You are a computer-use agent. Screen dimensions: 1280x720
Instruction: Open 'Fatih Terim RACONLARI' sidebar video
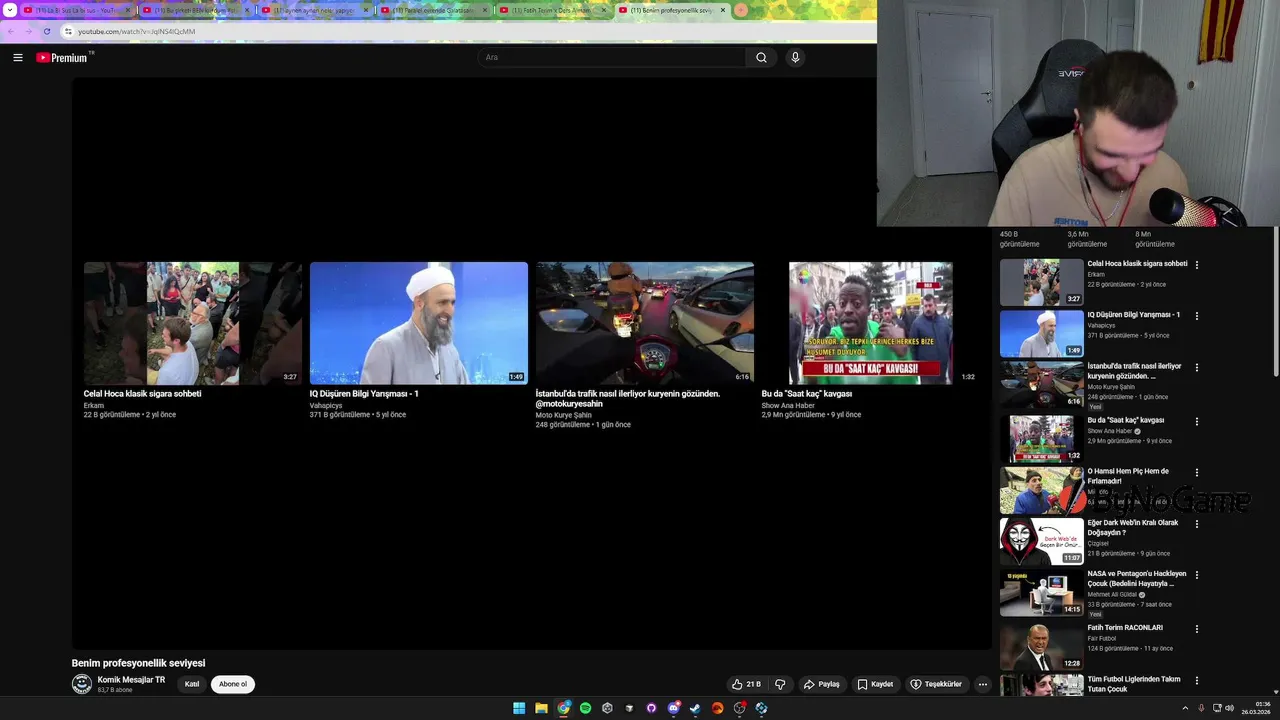pos(1125,628)
